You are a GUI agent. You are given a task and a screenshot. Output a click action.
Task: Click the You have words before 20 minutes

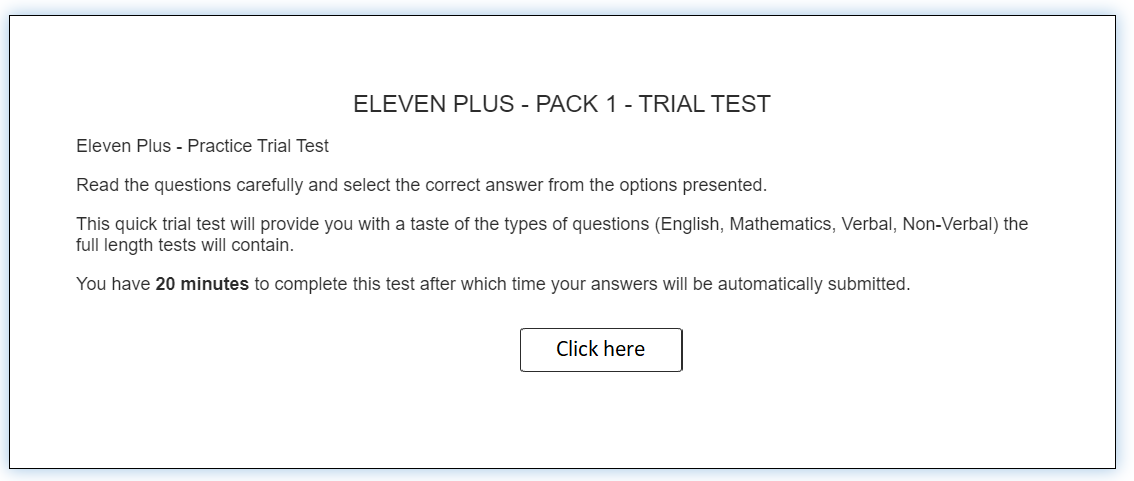(x=113, y=284)
